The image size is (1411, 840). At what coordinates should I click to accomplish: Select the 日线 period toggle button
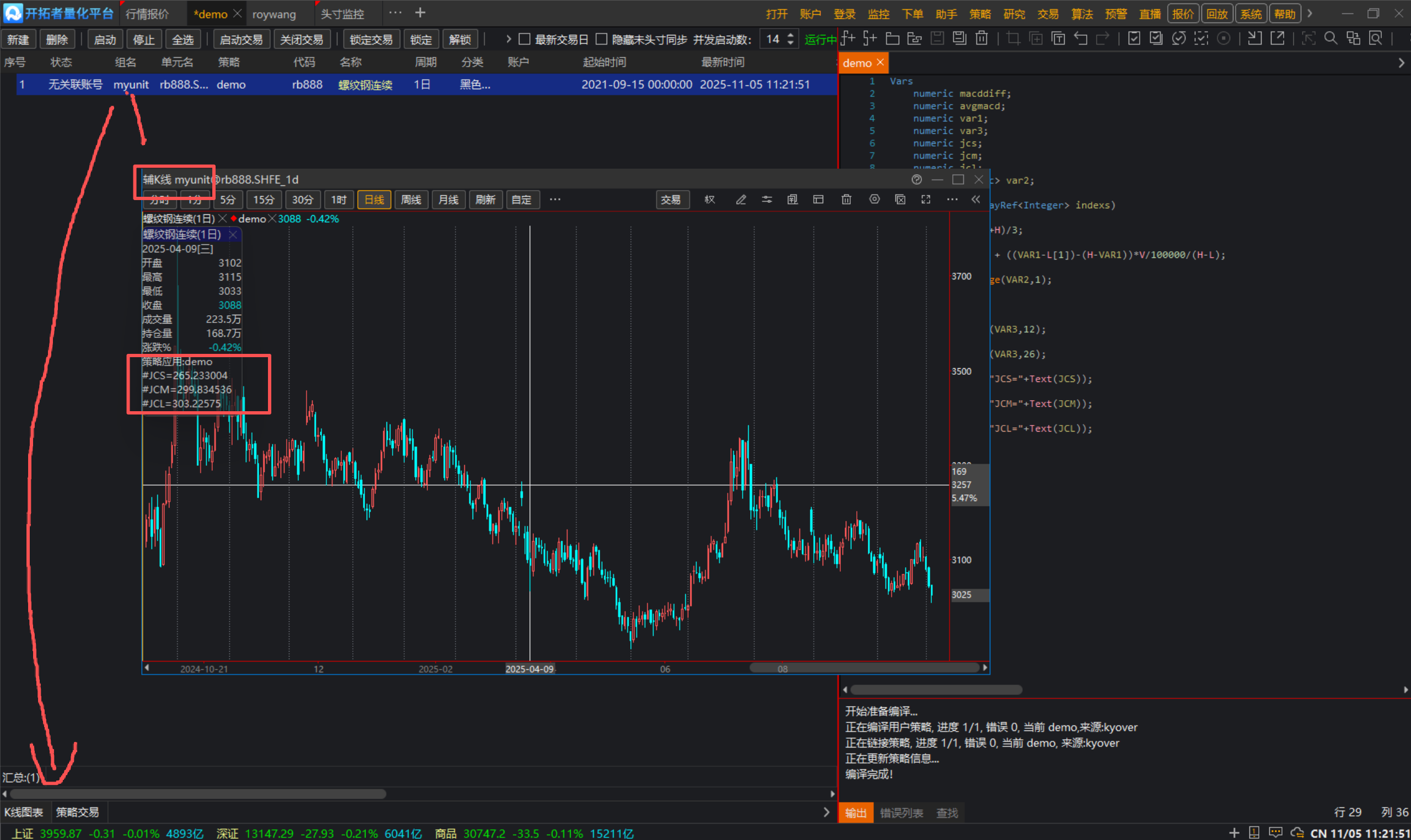tap(374, 200)
